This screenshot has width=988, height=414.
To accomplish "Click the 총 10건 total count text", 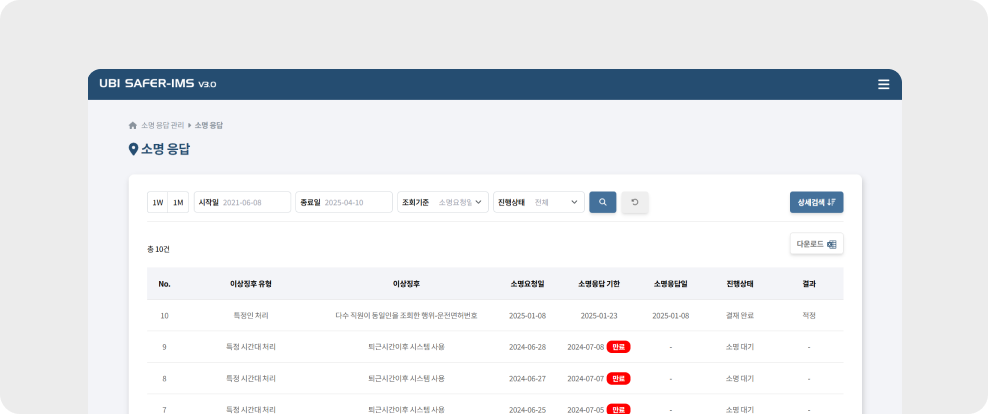I will (158, 250).
